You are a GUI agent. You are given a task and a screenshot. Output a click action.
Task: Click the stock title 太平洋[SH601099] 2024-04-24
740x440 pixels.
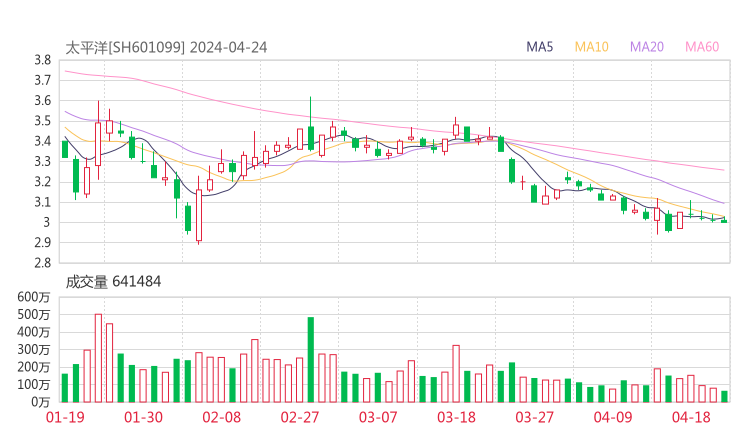(x=166, y=47)
